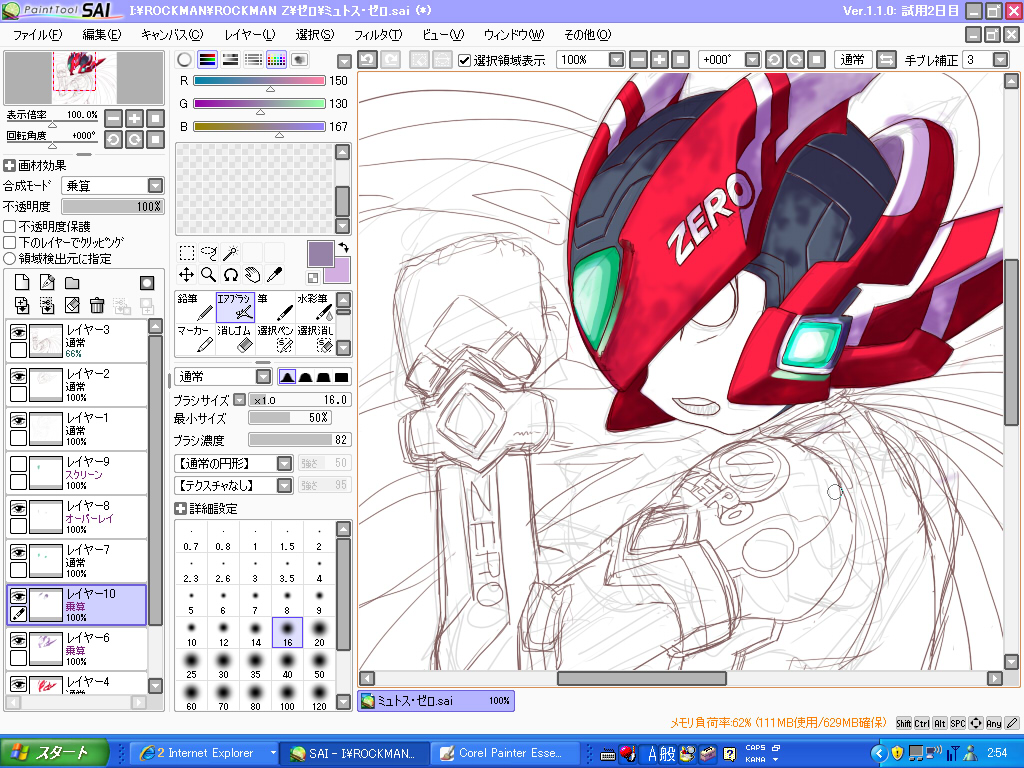
Task: Expand the 詳細設定 section
Action: pyautogui.click(x=181, y=508)
